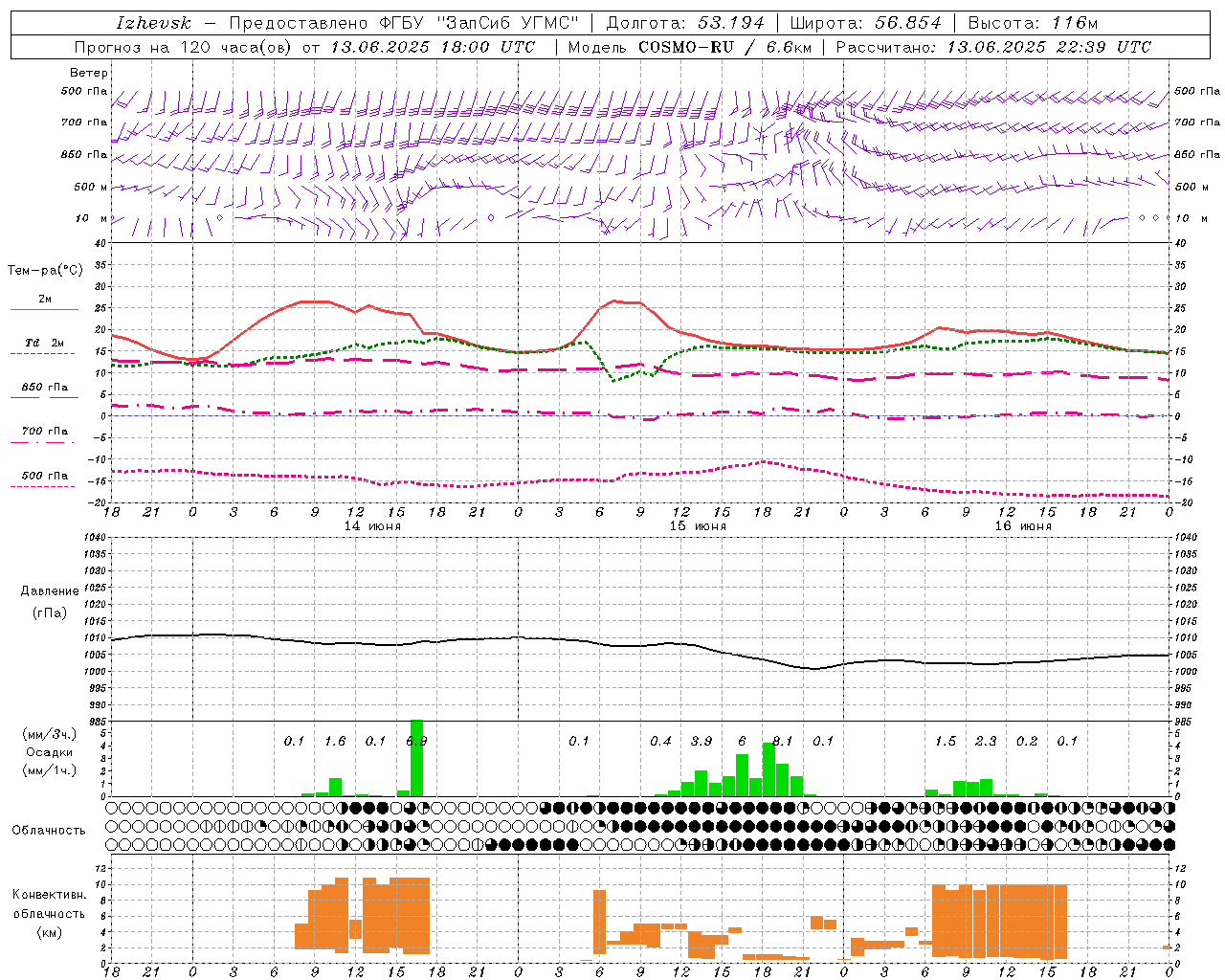Viewport: 1225px width, 980px height.
Task: Select the longitude value 53.194
Action: click(731, 23)
